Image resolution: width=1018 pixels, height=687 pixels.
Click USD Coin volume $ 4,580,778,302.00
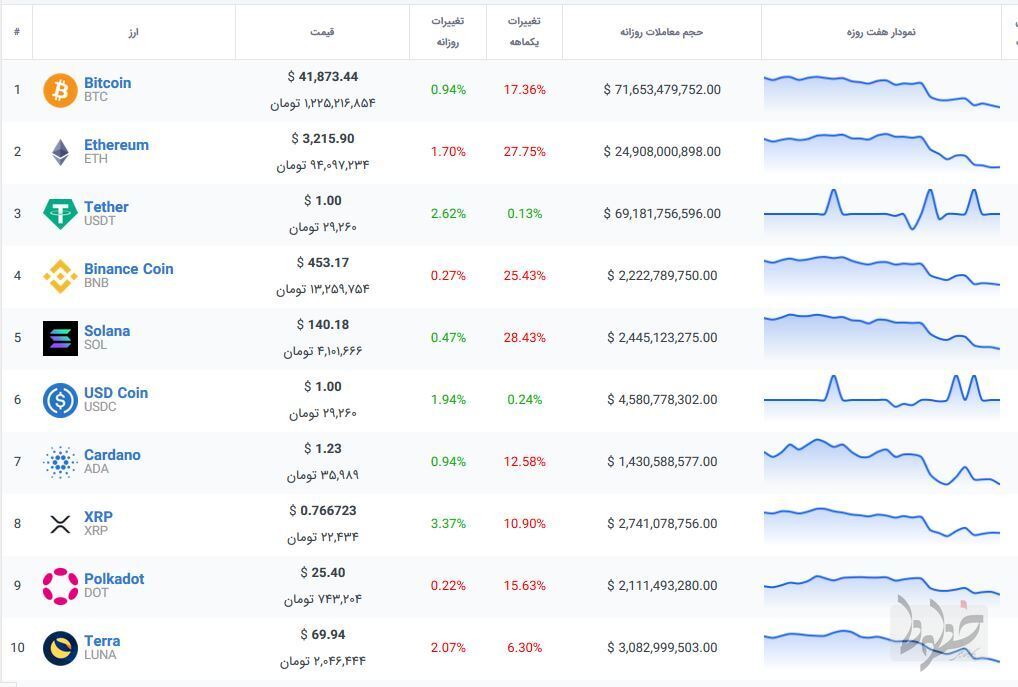[662, 399]
